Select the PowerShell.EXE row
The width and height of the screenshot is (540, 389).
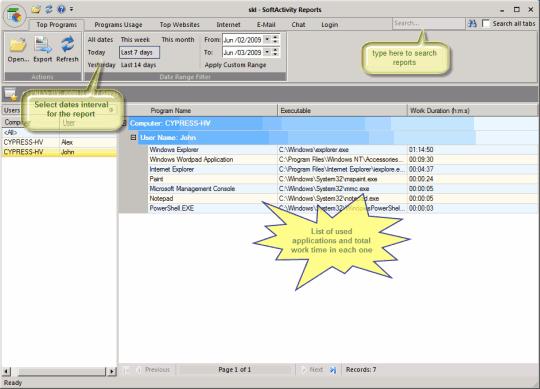pyautogui.click(x=343, y=208)
